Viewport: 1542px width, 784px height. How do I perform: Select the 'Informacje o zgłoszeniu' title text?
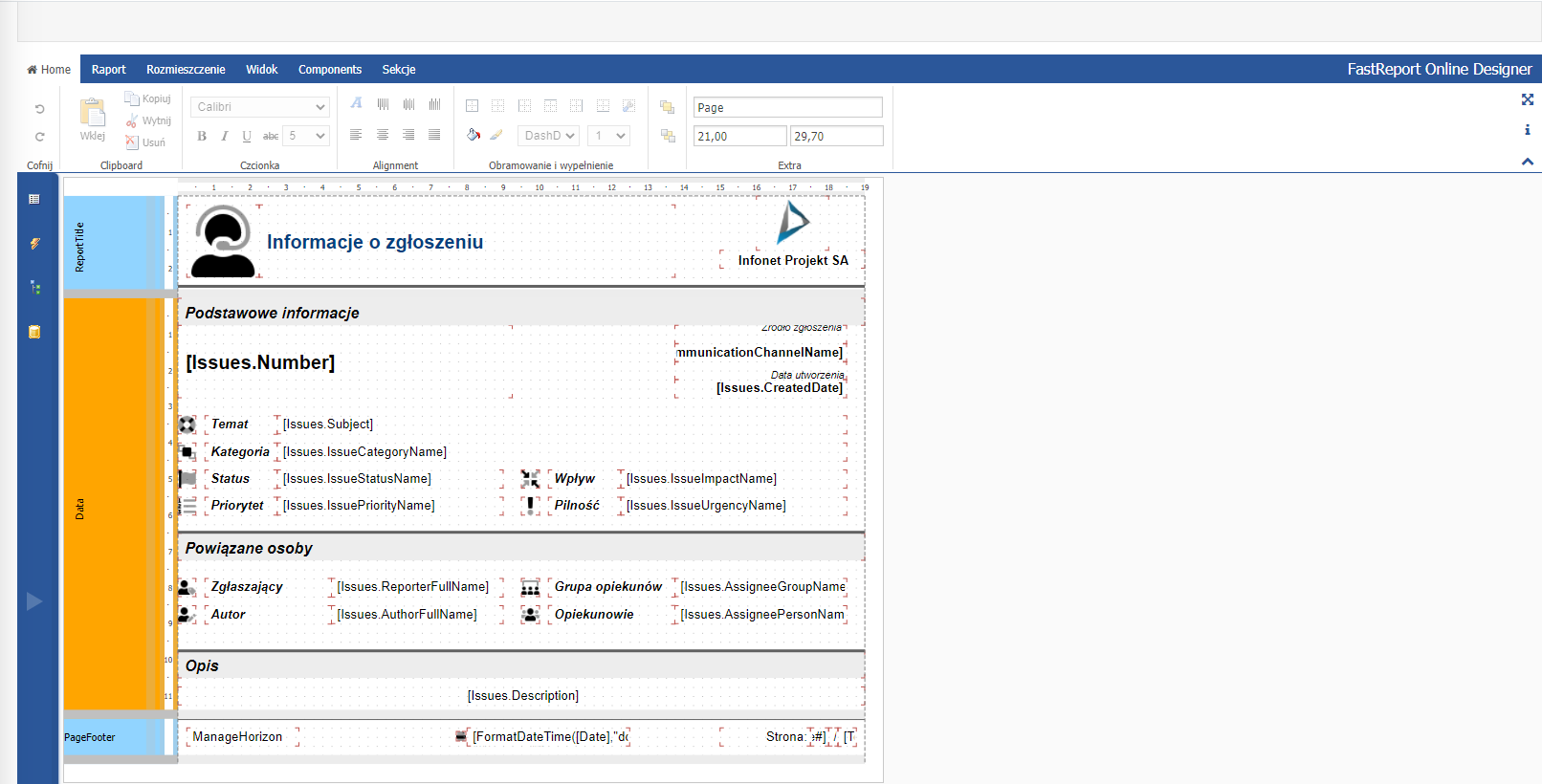point(375,242)
